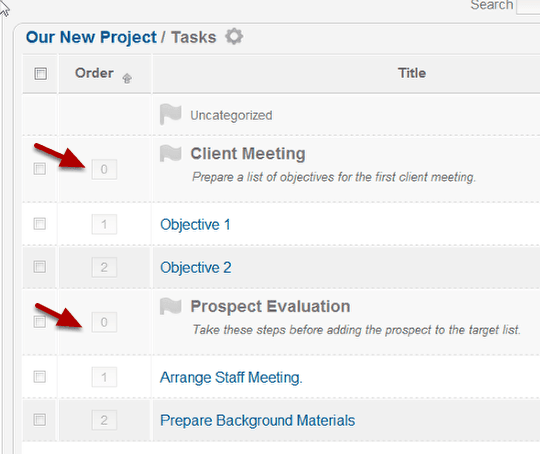Check the Client Meeting row checkbox
Screen dimensions: 540x454
(40, 169)
